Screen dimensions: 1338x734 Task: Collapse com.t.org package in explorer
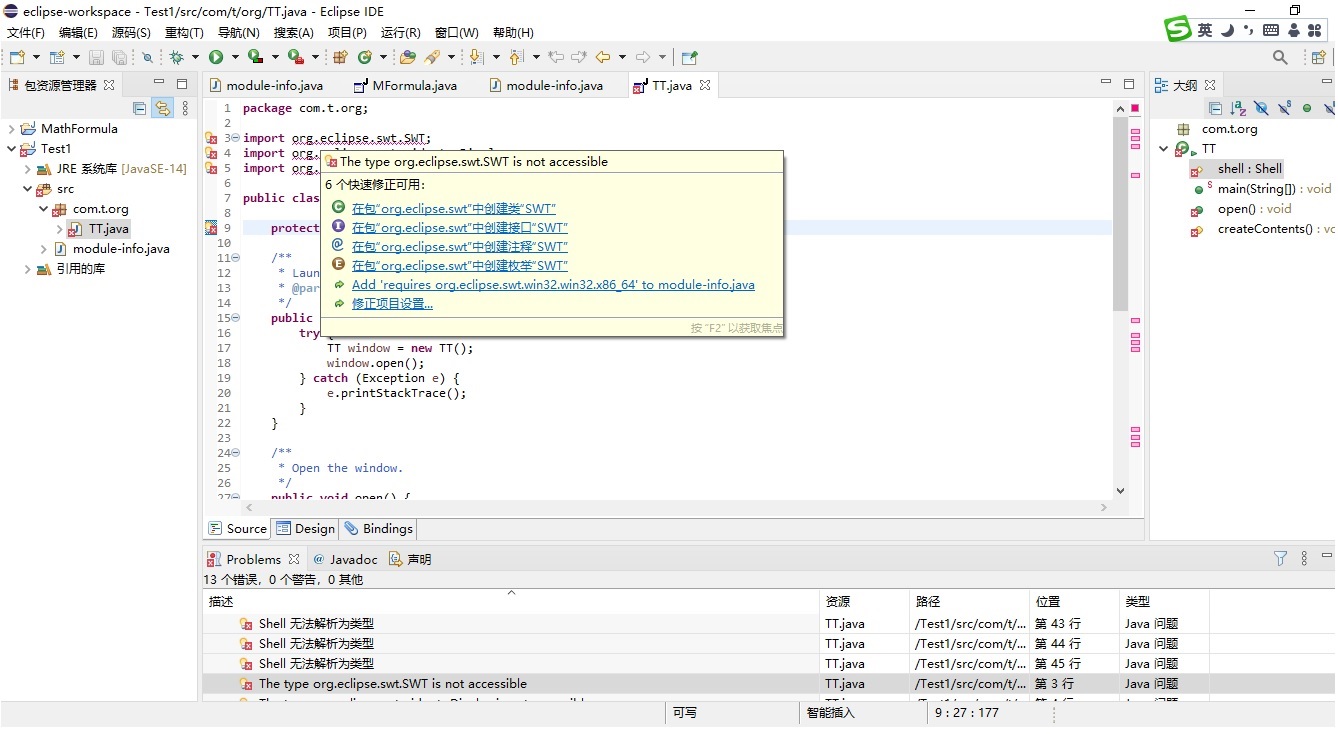pos(43,209)
